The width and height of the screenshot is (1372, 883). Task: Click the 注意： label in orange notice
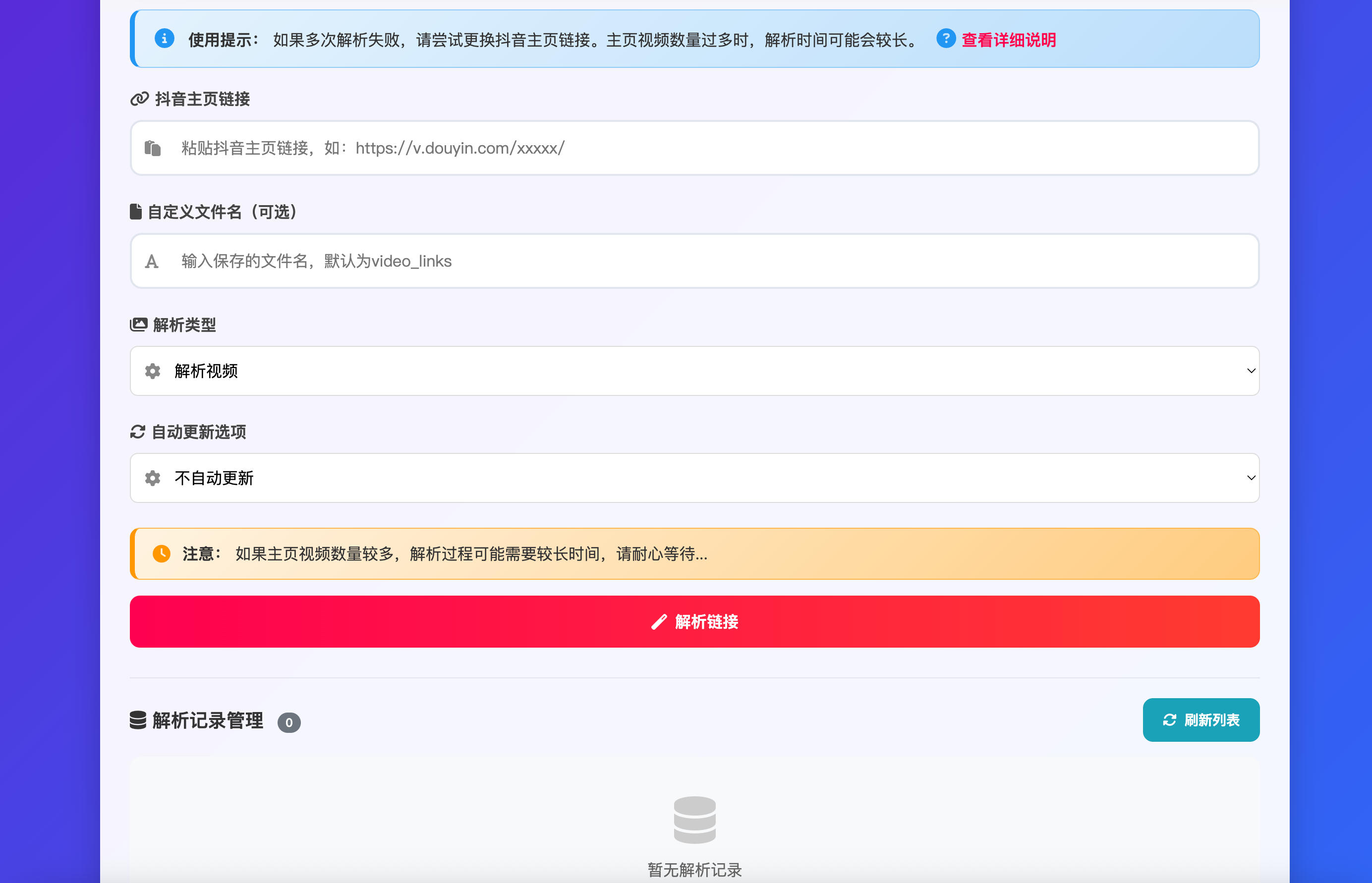click(202, 554)
